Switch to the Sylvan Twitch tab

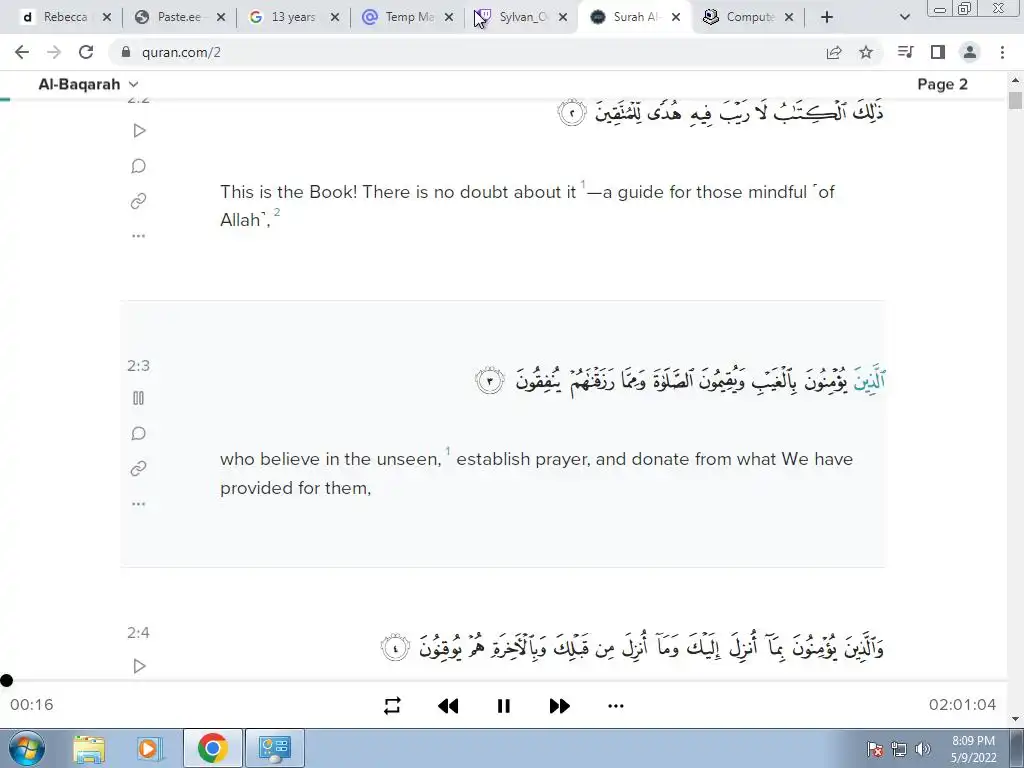[x=521, y=17]
